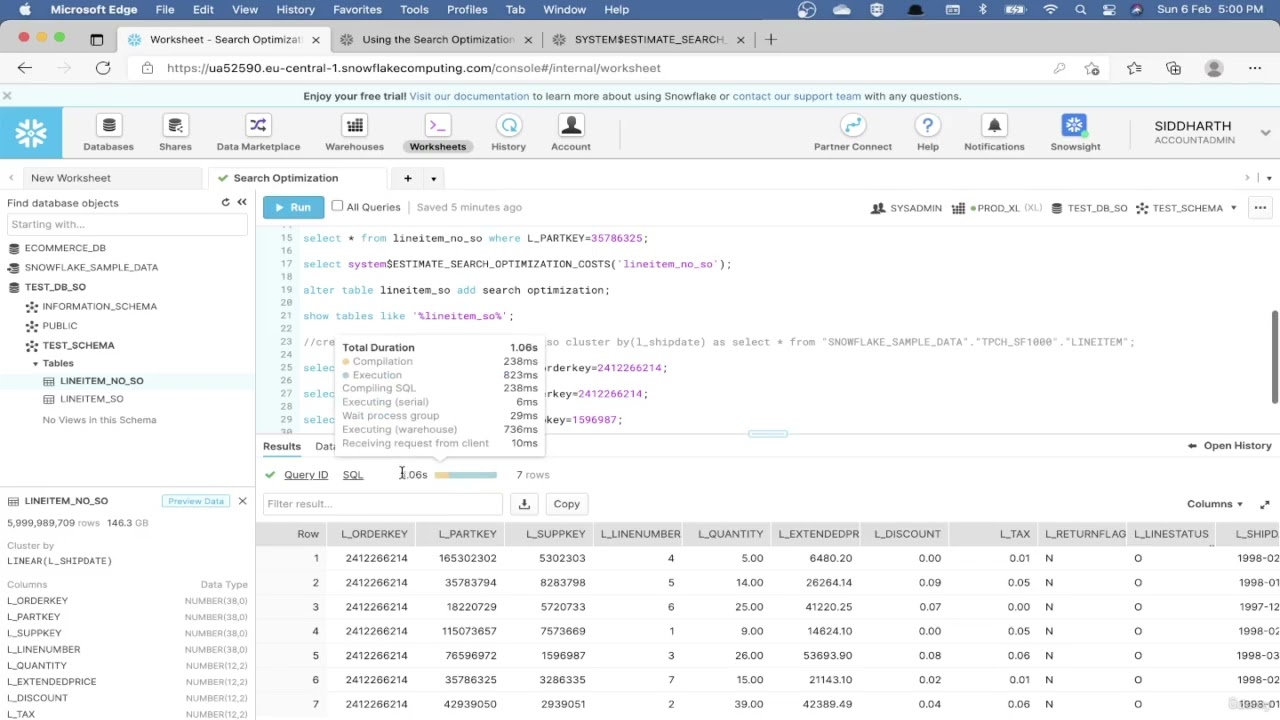Expand the ECOMMERCE_DB database
1280x720 pixels.
click(x=65, y=248)
